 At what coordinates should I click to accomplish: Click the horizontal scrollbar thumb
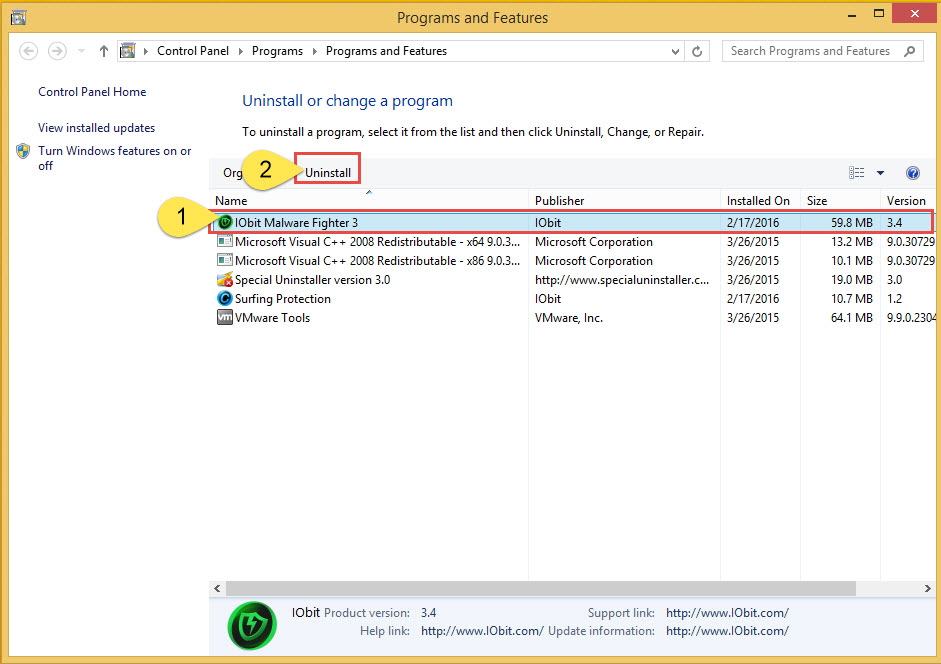coord(541,589)
